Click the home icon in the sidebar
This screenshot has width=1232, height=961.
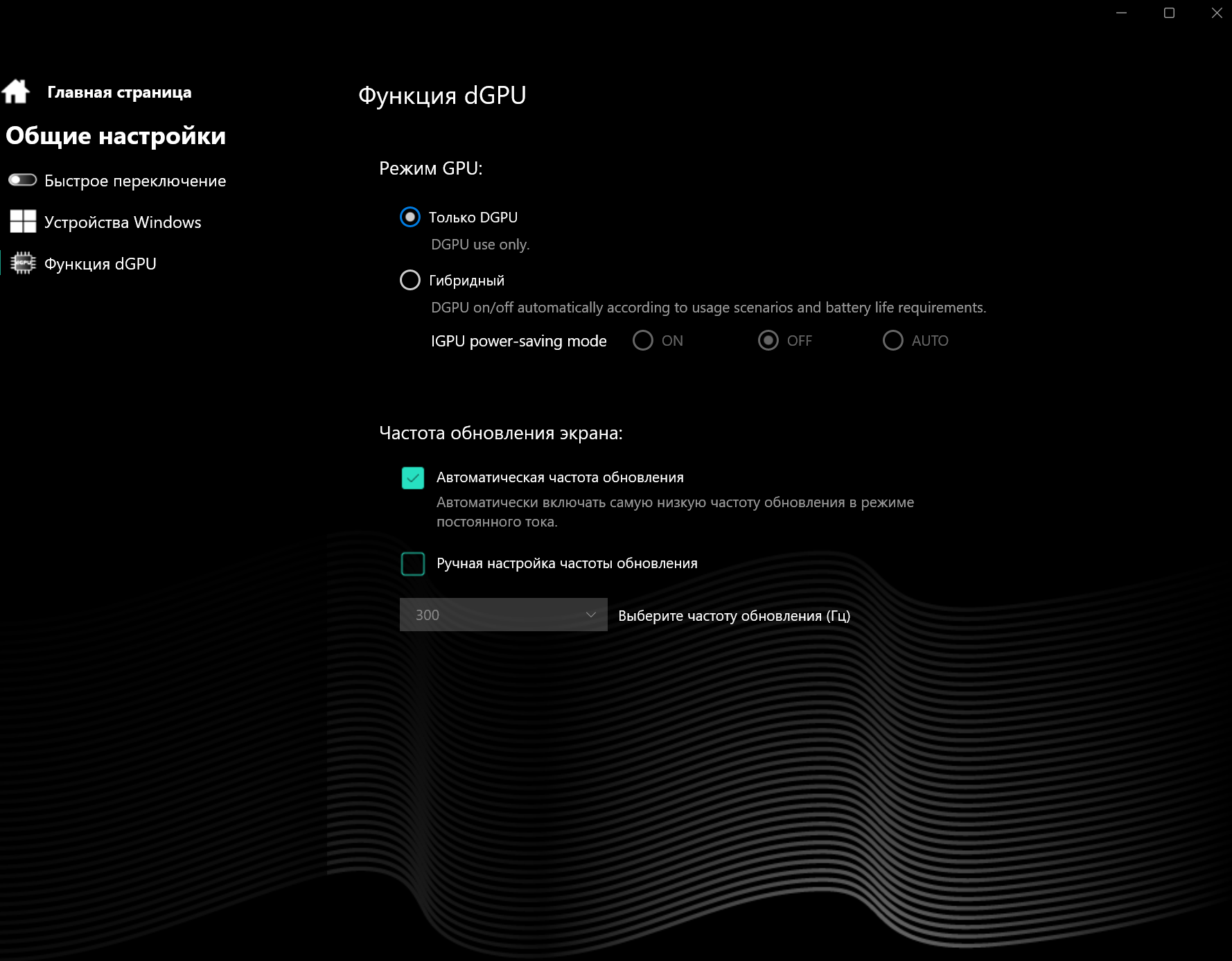(16, 91)
